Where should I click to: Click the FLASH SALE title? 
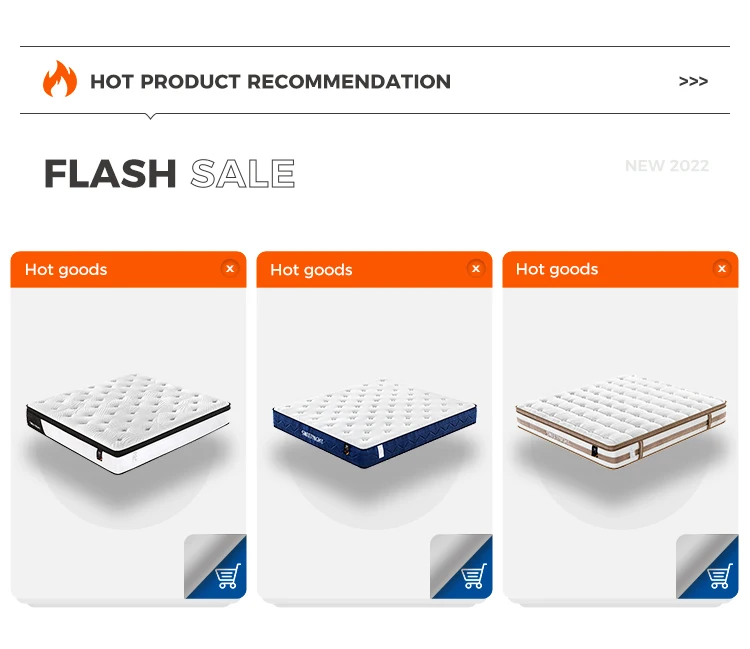(169, 174)
